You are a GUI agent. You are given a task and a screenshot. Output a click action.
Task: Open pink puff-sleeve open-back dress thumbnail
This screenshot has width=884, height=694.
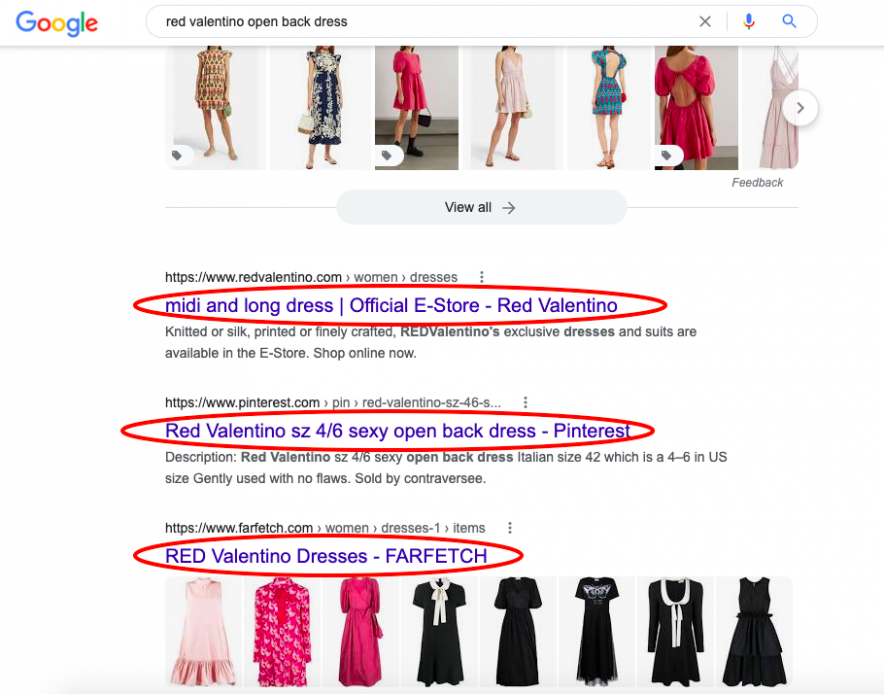[696, 108]
